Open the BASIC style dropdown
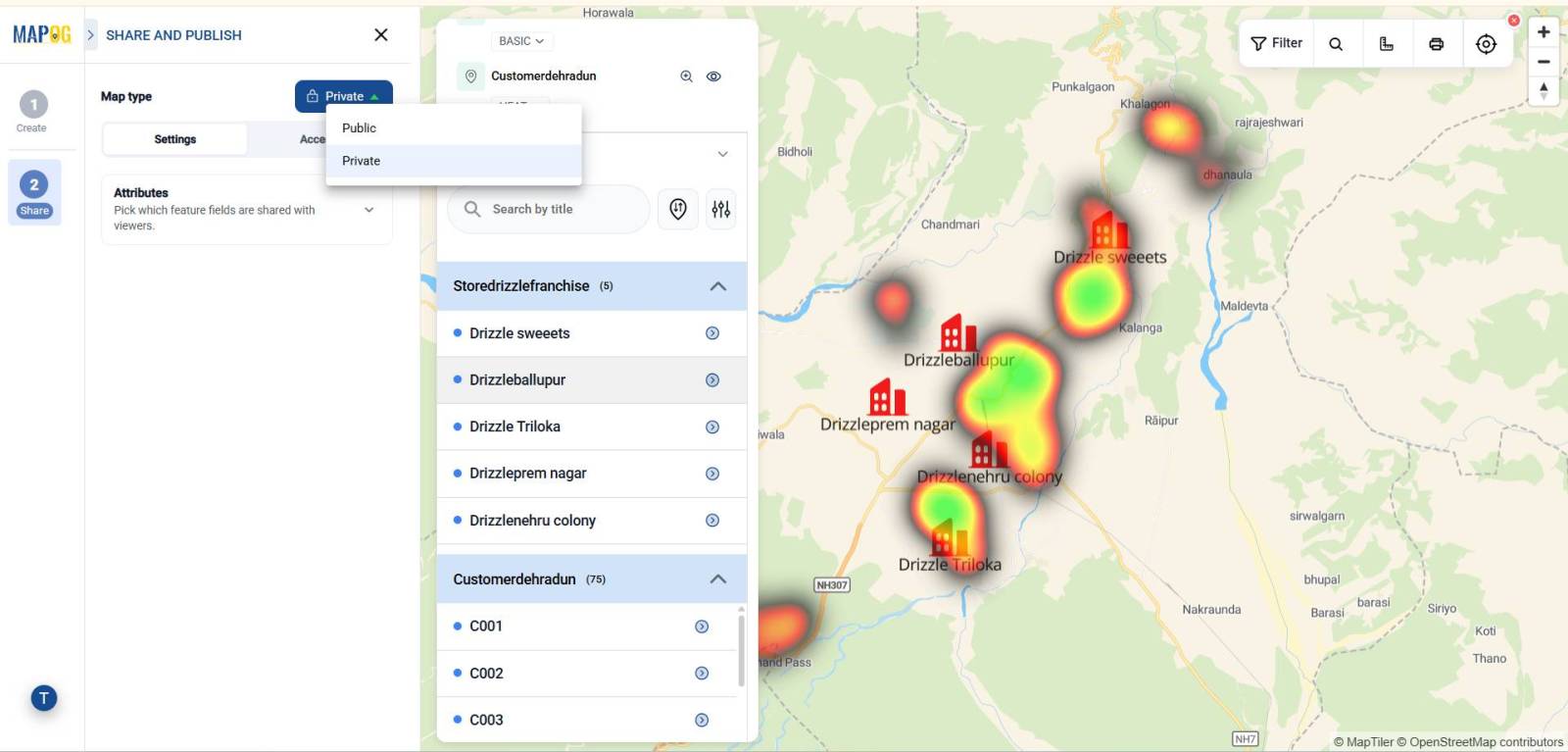Viewport: 1568px width, 752px height. 520,41
